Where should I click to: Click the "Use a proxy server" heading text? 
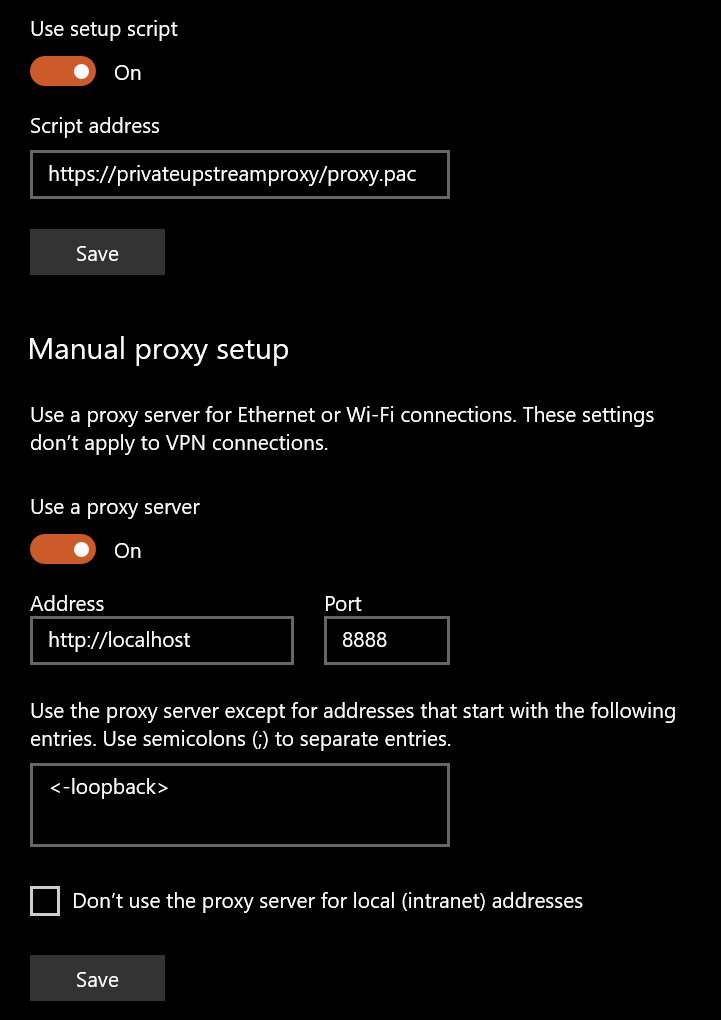114,507
